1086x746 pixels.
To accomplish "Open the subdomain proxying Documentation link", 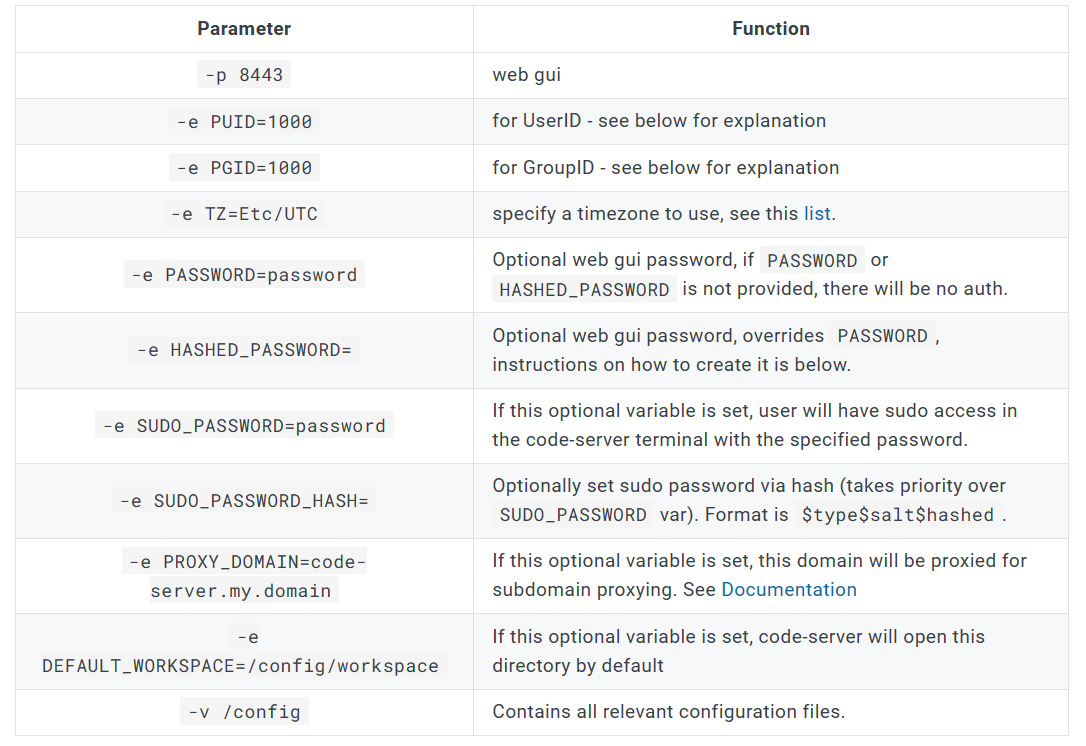I will [x=788, y=590].
